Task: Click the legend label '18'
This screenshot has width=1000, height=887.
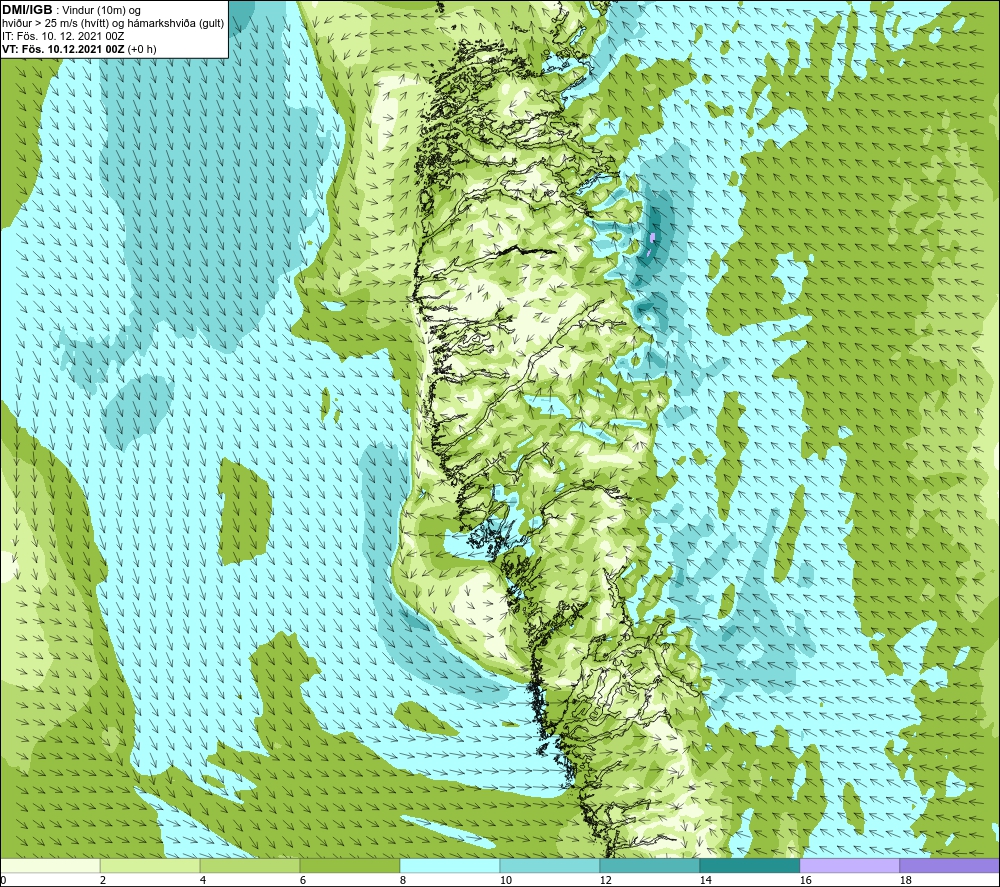Action: (906, 880)
